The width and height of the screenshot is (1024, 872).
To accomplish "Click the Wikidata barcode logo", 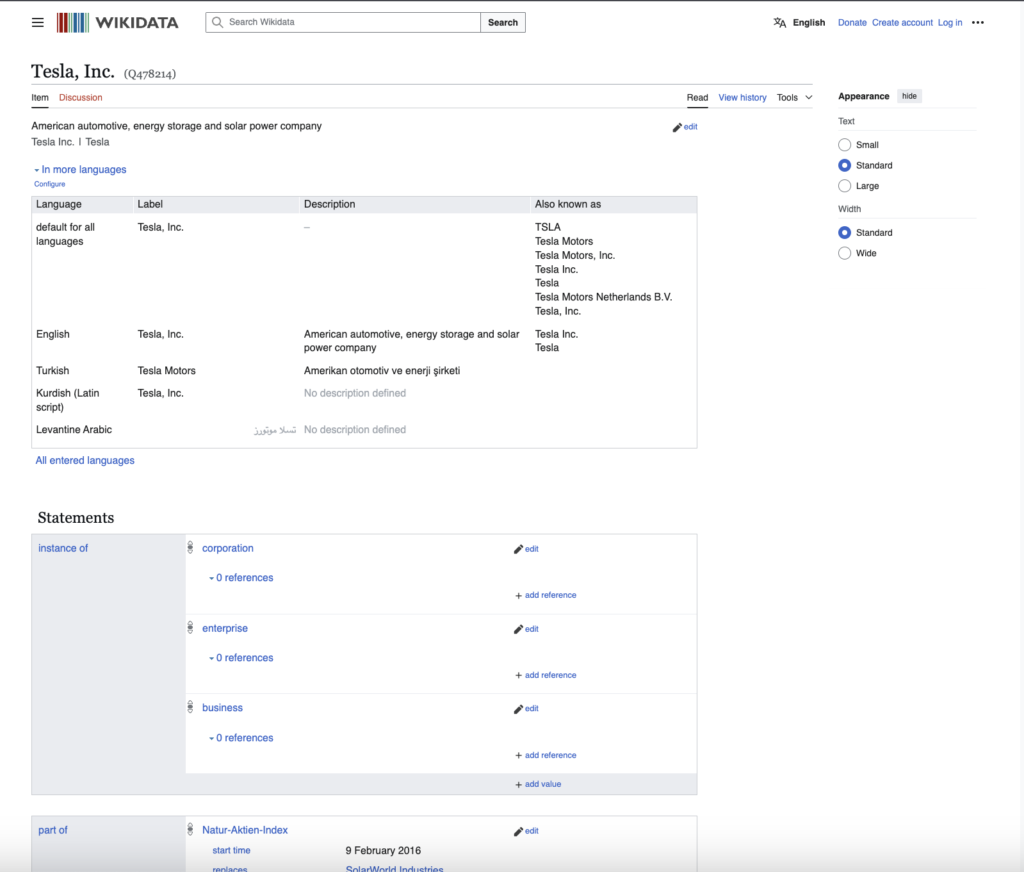I will pyautogui.click(x=72, y=22).
